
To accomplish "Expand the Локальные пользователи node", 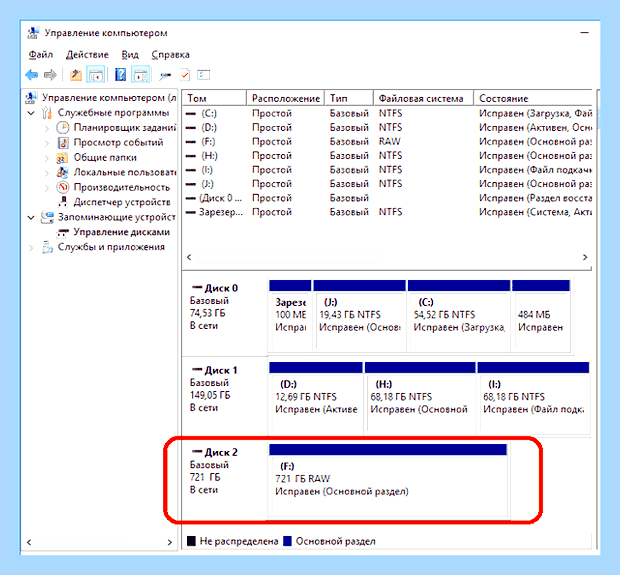I will (x=47, y=173).
